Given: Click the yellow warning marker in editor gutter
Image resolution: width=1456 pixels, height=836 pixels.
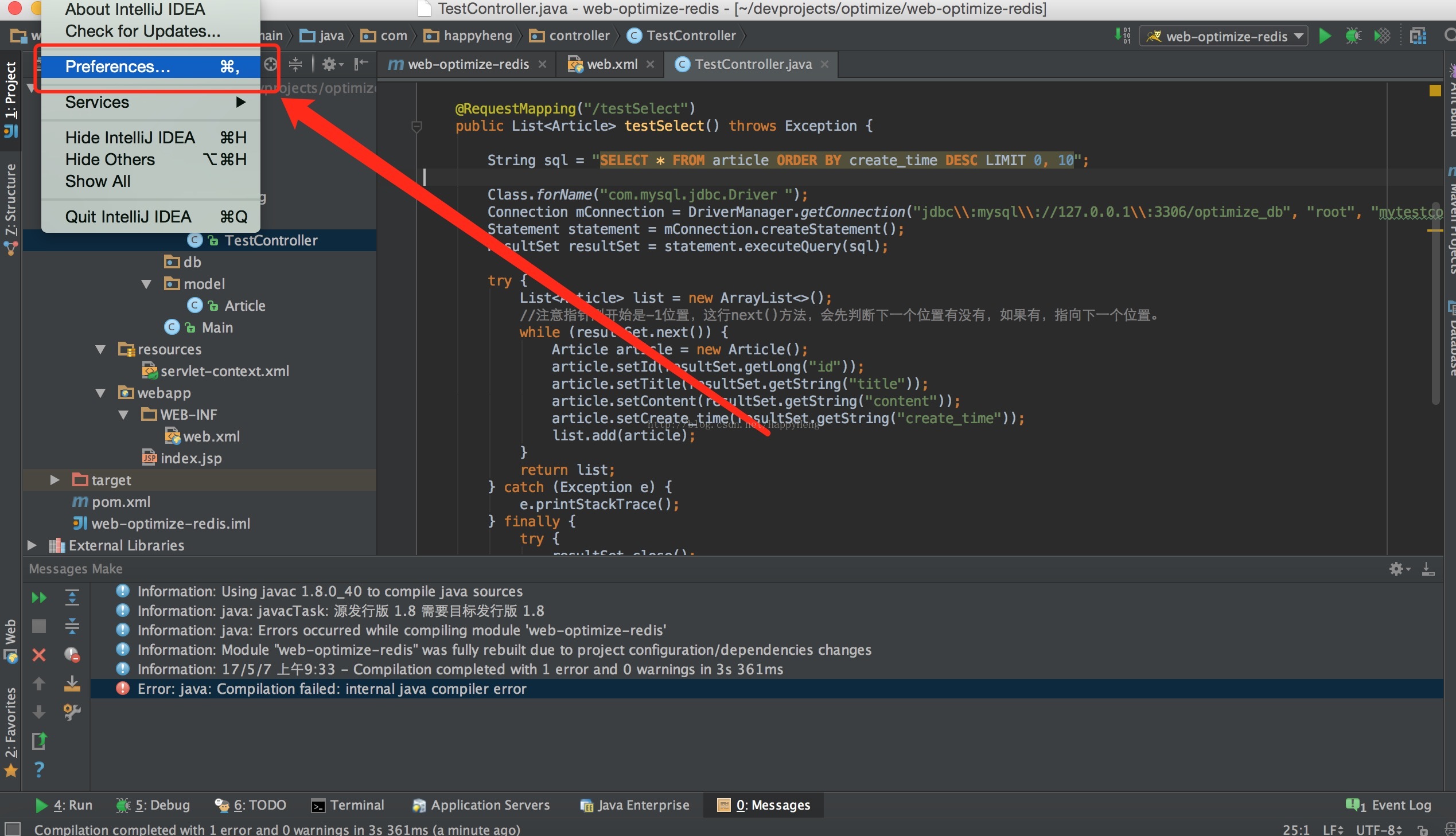Looking at the screenshot, I should pyautogui.click(x=1435, y=90).
